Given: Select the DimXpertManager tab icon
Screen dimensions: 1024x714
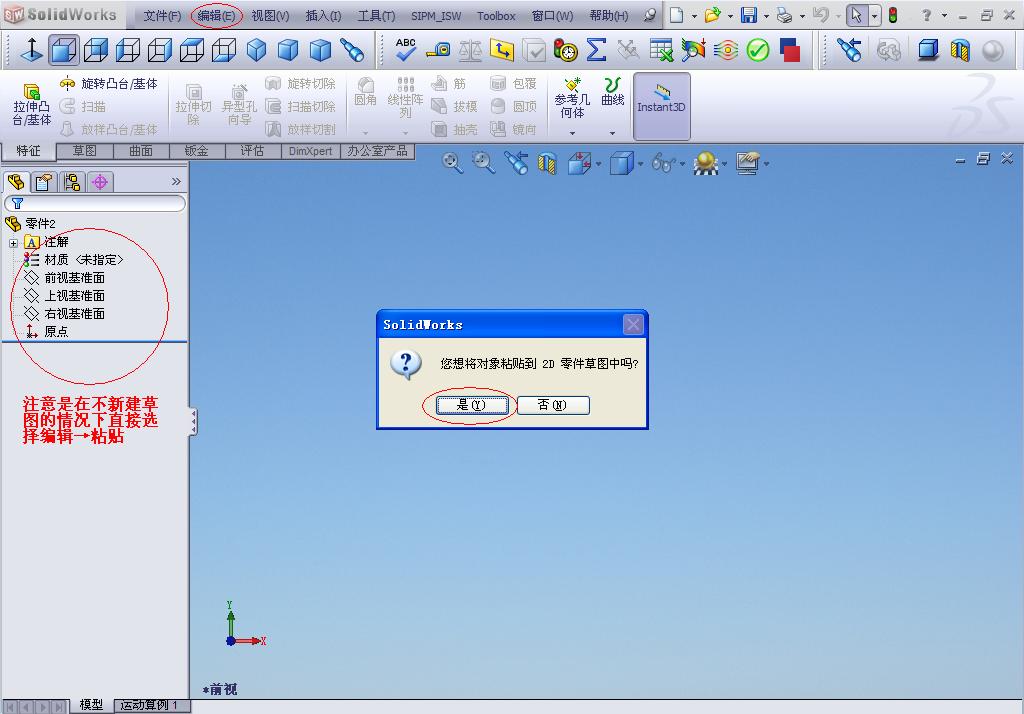Looking at the screenshot, I should [100, 182].
